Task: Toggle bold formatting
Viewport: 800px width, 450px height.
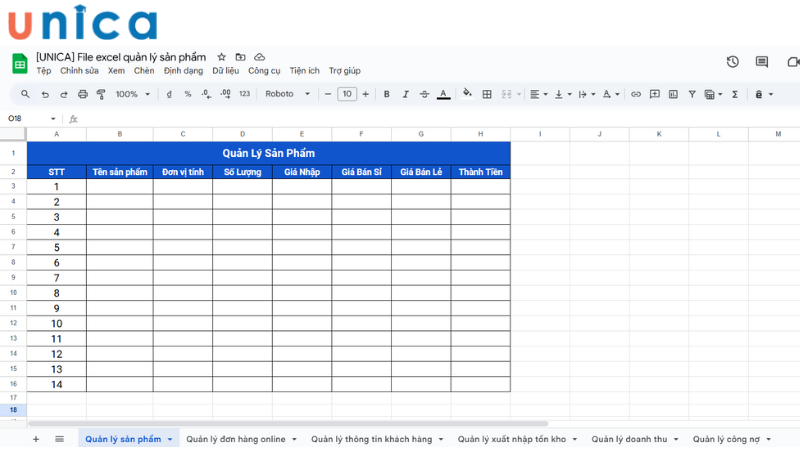Action: point(387,94)
